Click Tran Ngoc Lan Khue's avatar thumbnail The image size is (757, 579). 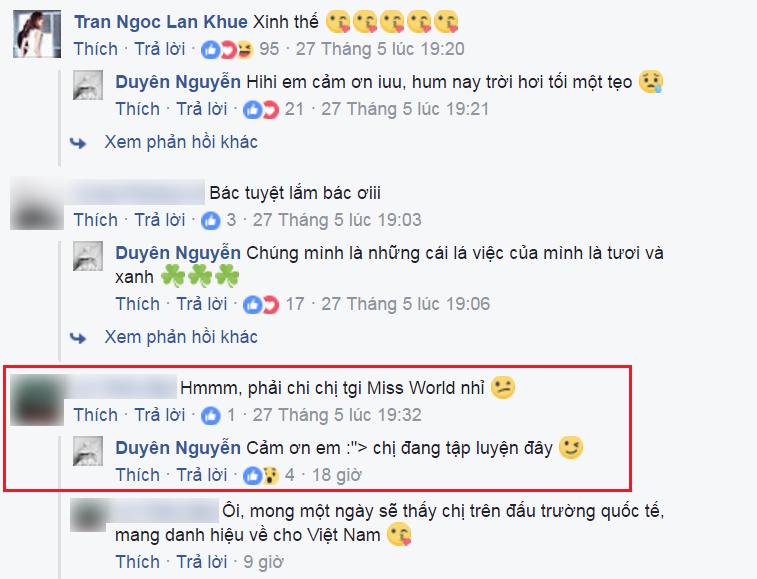(x=37, y=35)
